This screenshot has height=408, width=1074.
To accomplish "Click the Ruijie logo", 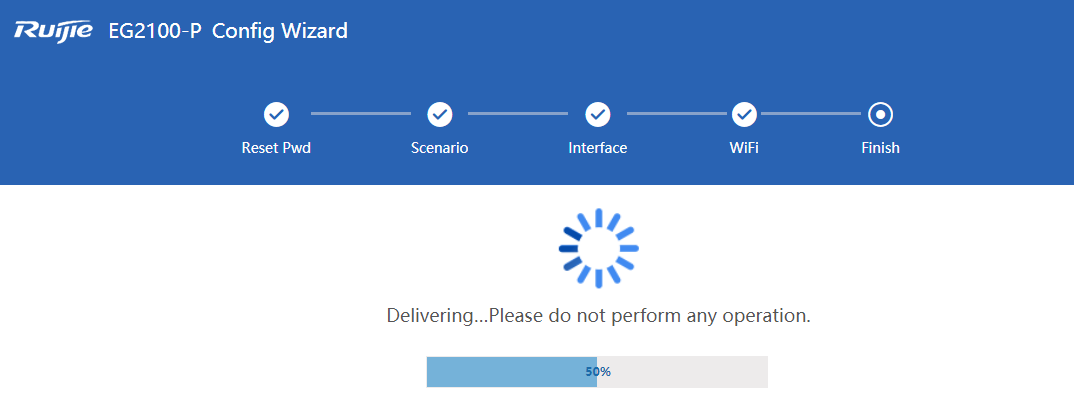I will (x=56, y=31).
